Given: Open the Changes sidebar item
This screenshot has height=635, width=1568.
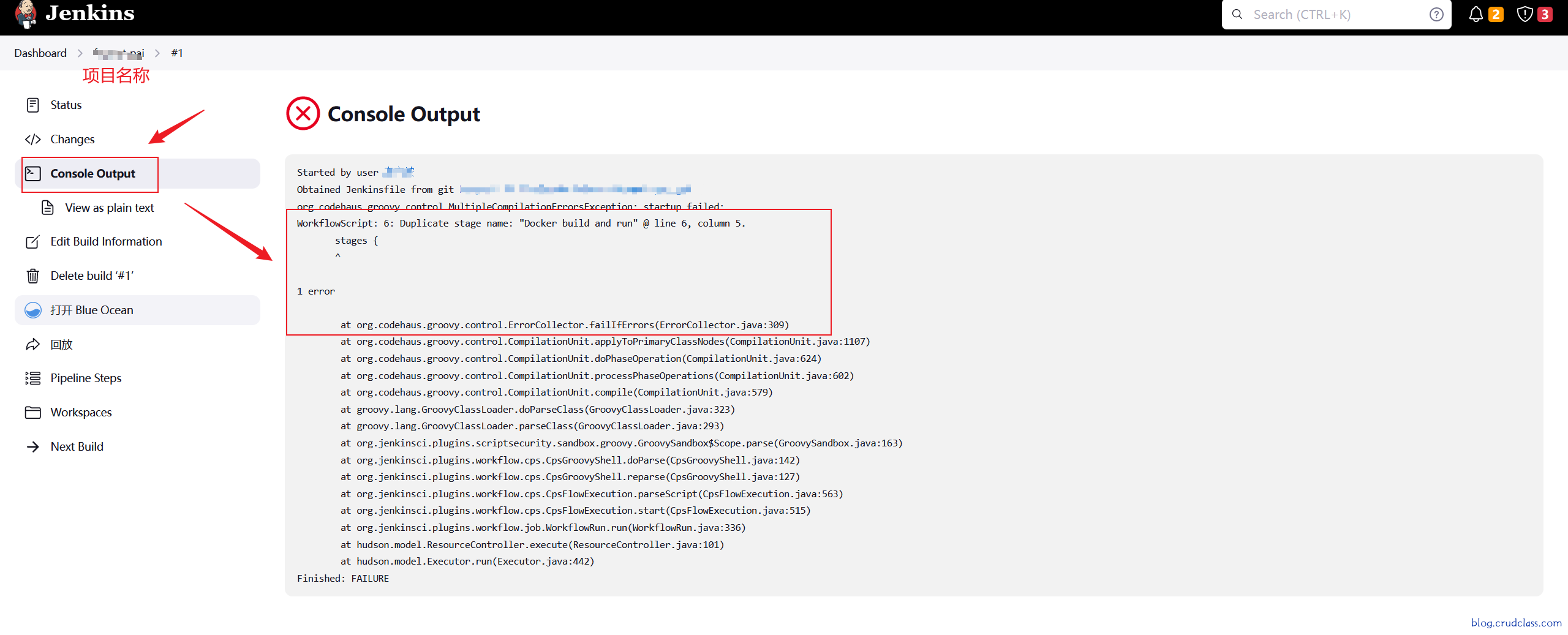Looking at the screenshot, I should 137,140.
